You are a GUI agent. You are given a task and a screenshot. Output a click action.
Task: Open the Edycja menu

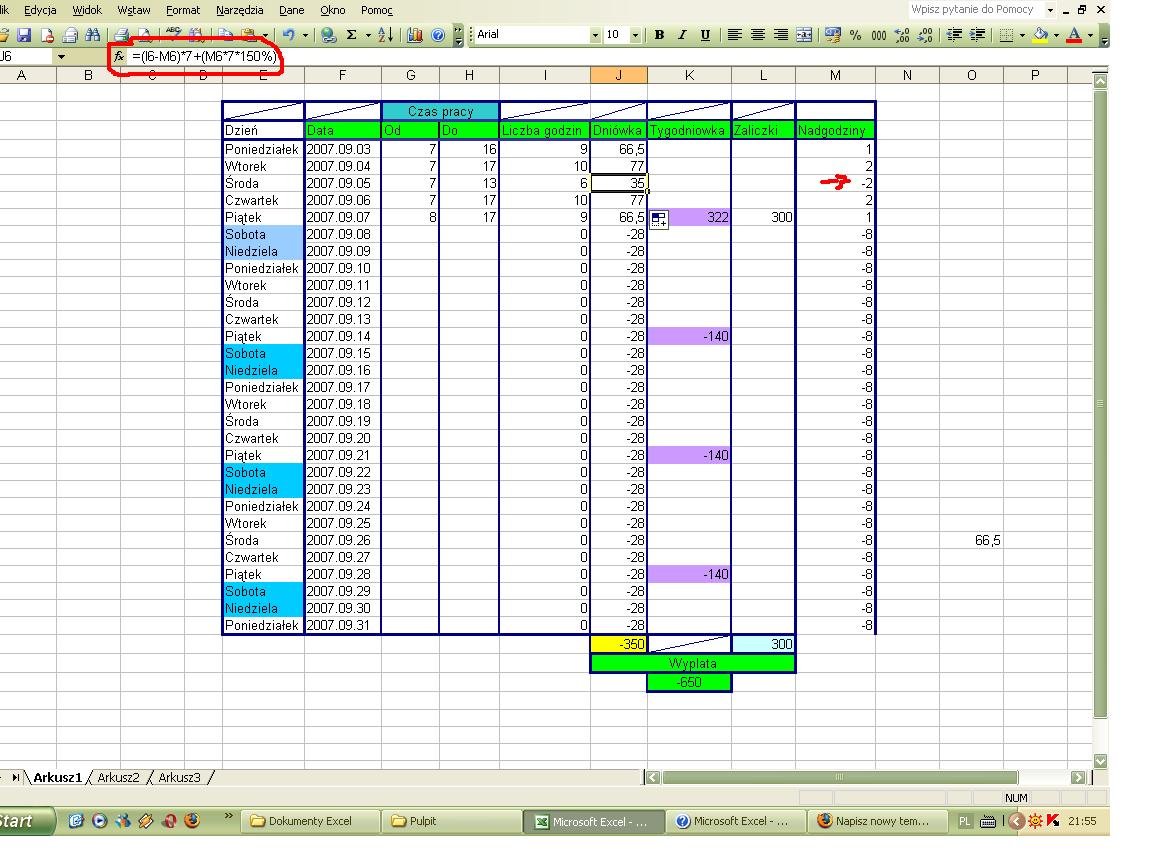click(40, 10)
